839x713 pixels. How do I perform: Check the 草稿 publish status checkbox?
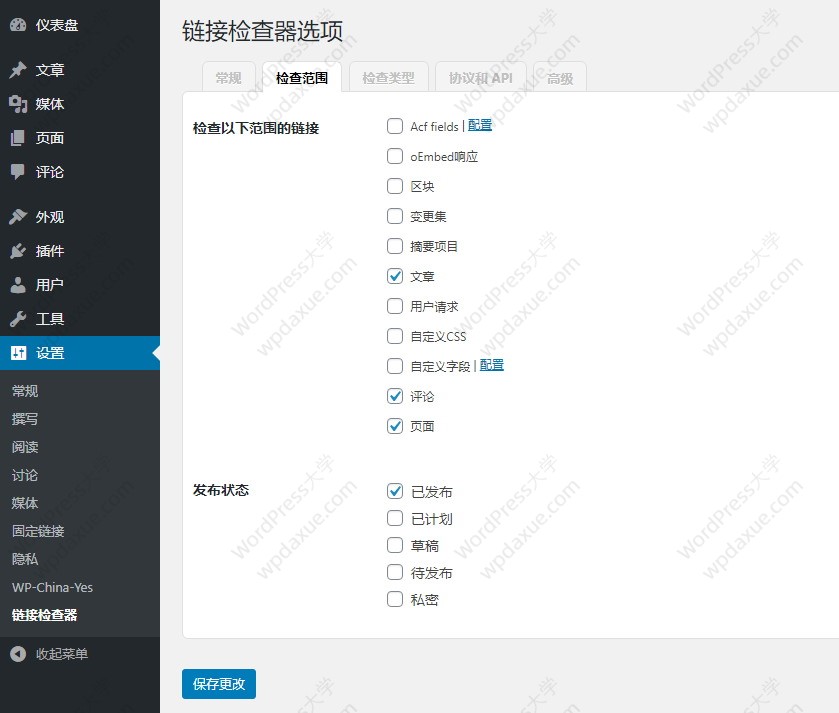pos(395,546)
